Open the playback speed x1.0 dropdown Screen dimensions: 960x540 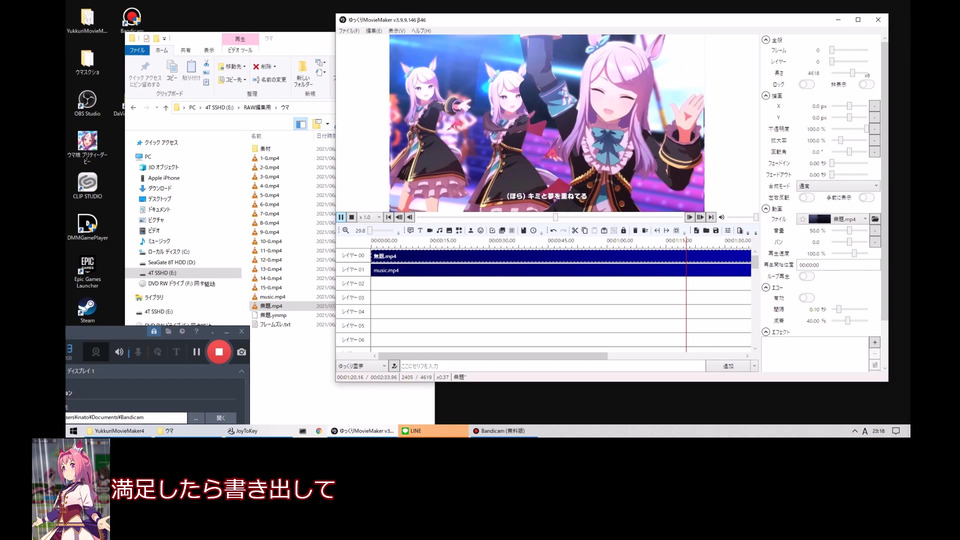(x=369, y=217)
